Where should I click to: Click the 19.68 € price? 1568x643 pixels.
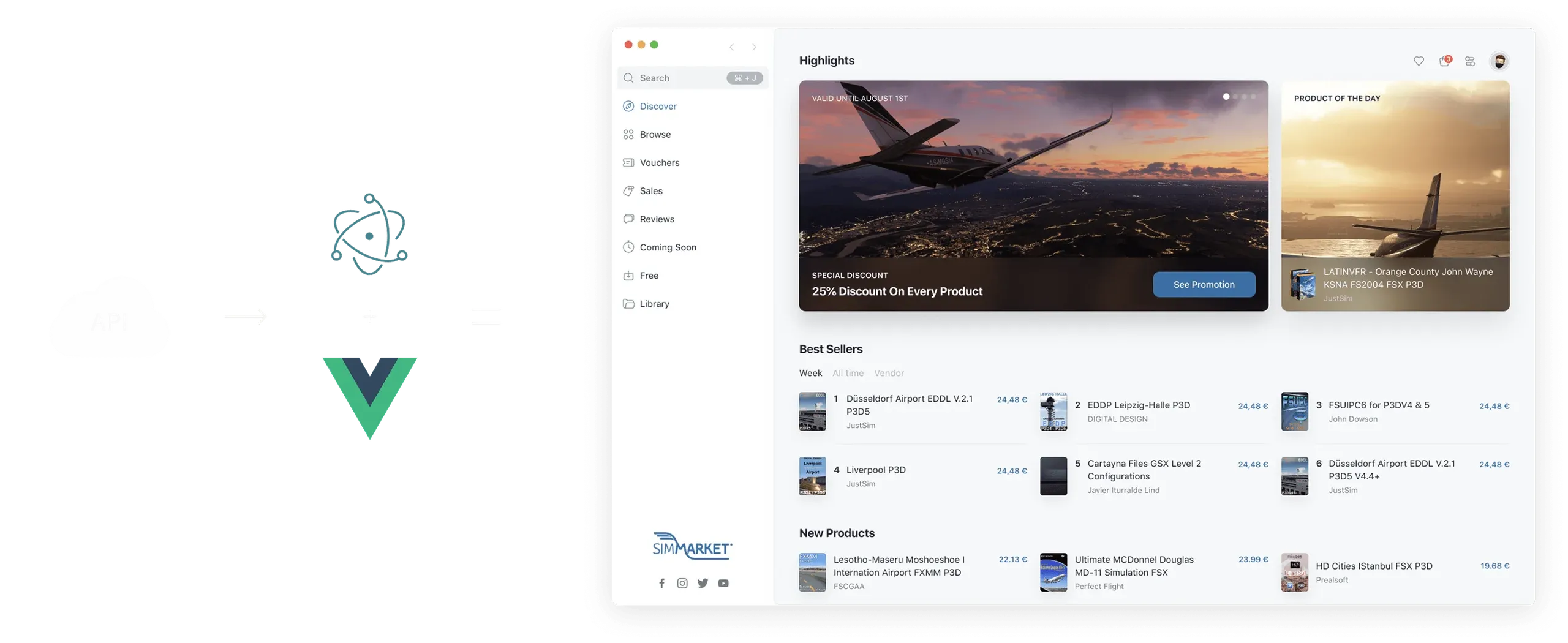pyautogui.click(x=1494, y=565)
